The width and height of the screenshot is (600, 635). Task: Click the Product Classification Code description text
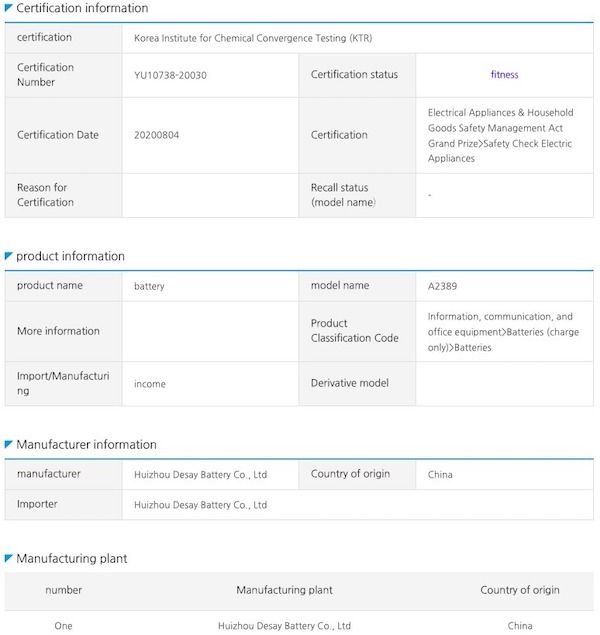(x=503, y=332)
